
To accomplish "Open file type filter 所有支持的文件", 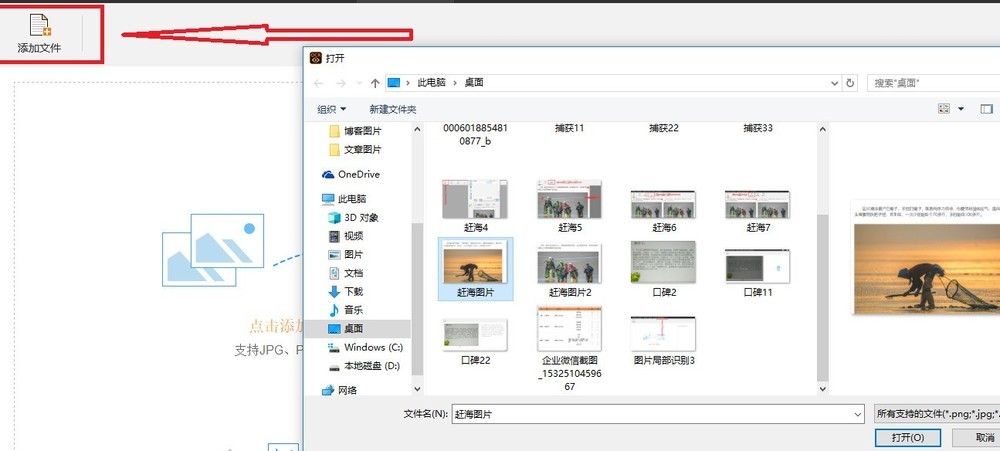I will coord(936,414).
